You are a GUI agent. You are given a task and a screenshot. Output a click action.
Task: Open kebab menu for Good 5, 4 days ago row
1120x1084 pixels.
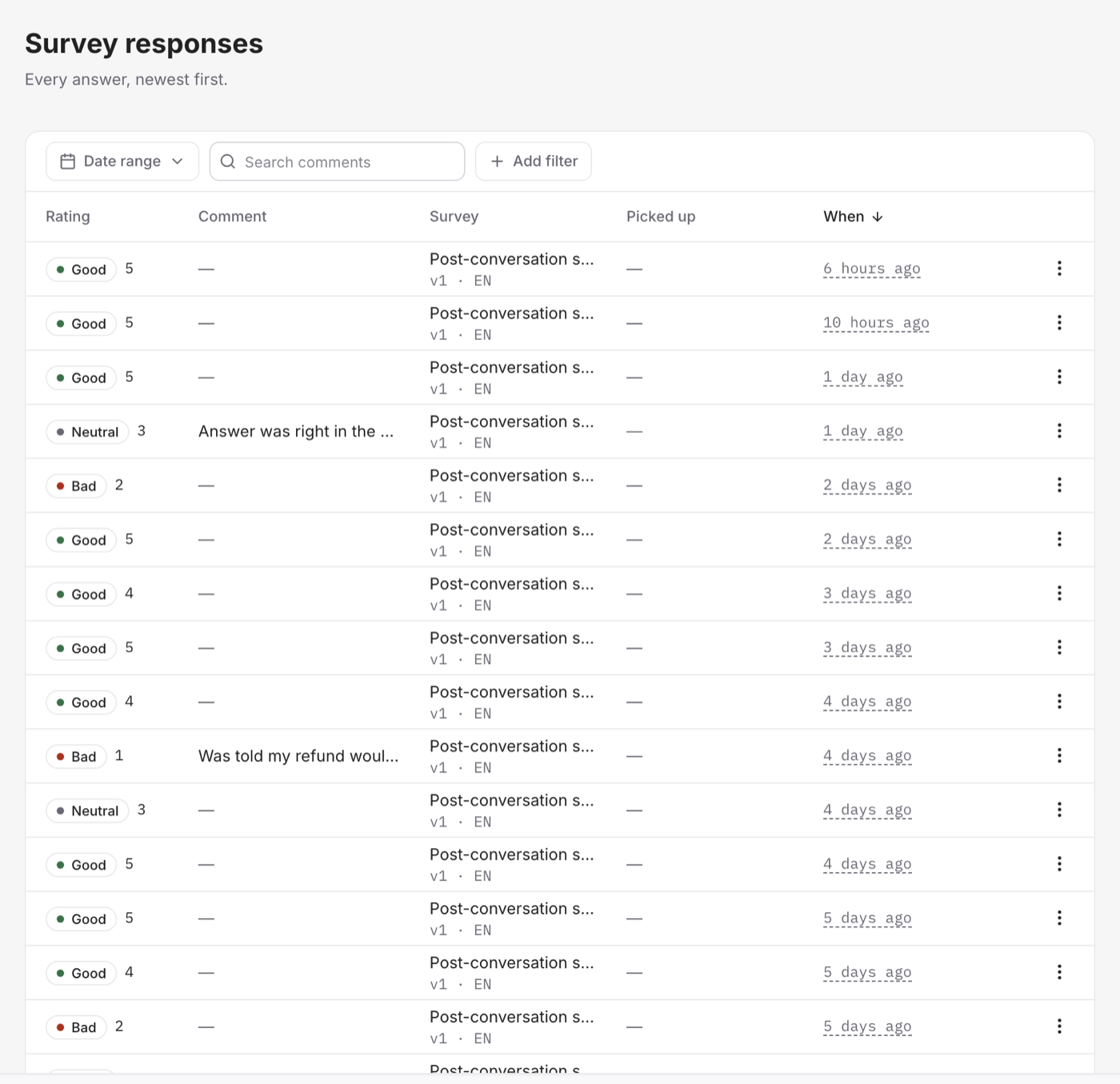[x=1059, y=864]
